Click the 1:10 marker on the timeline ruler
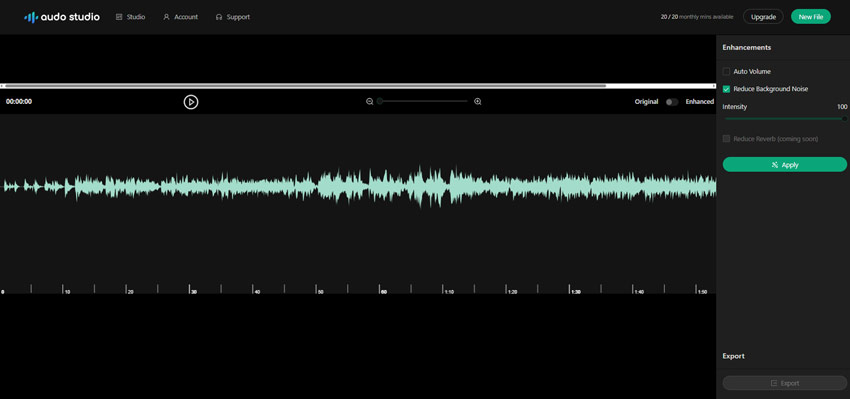 point(449,292)
